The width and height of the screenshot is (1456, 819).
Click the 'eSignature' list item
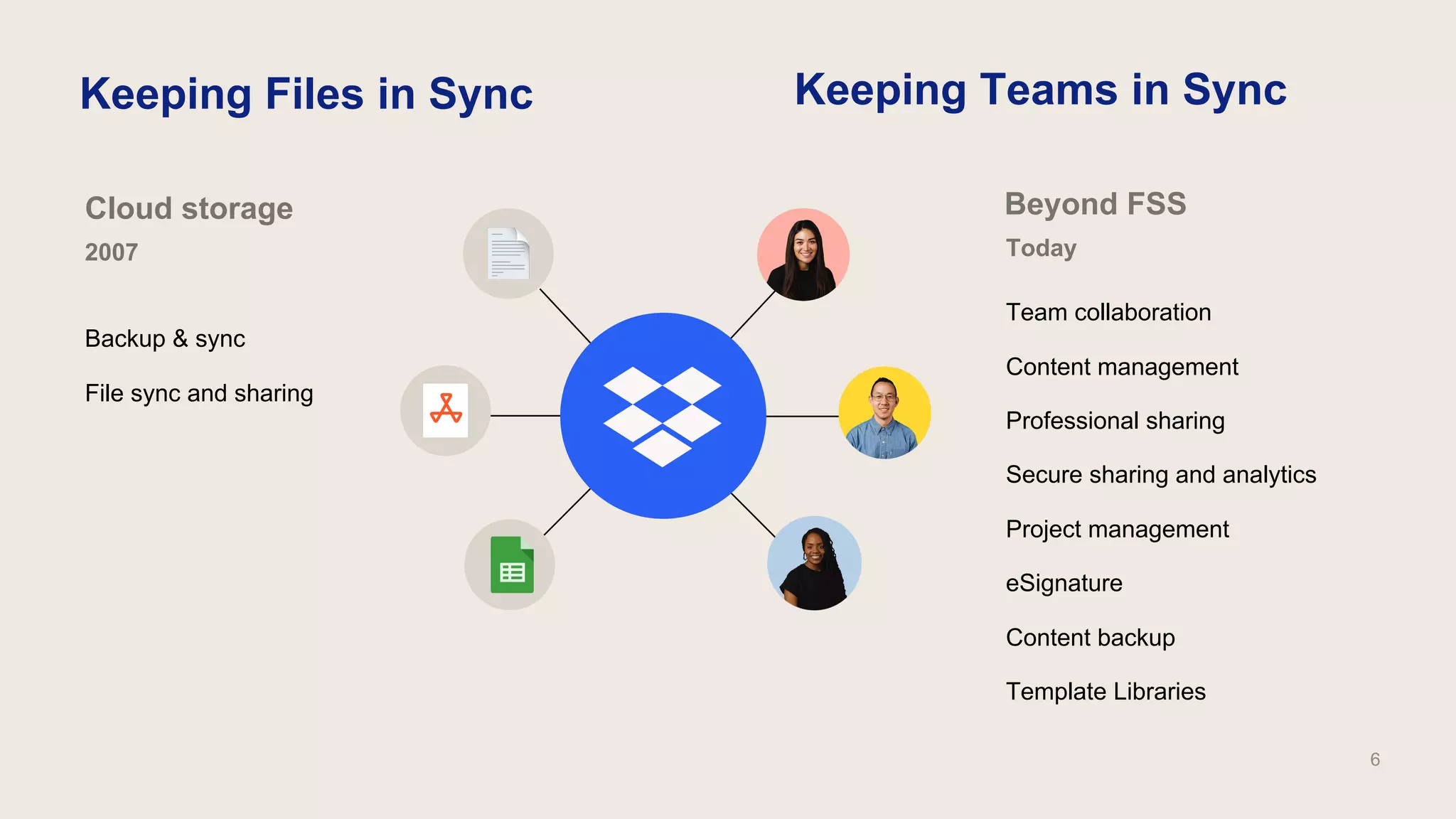tap(1064, 584)
